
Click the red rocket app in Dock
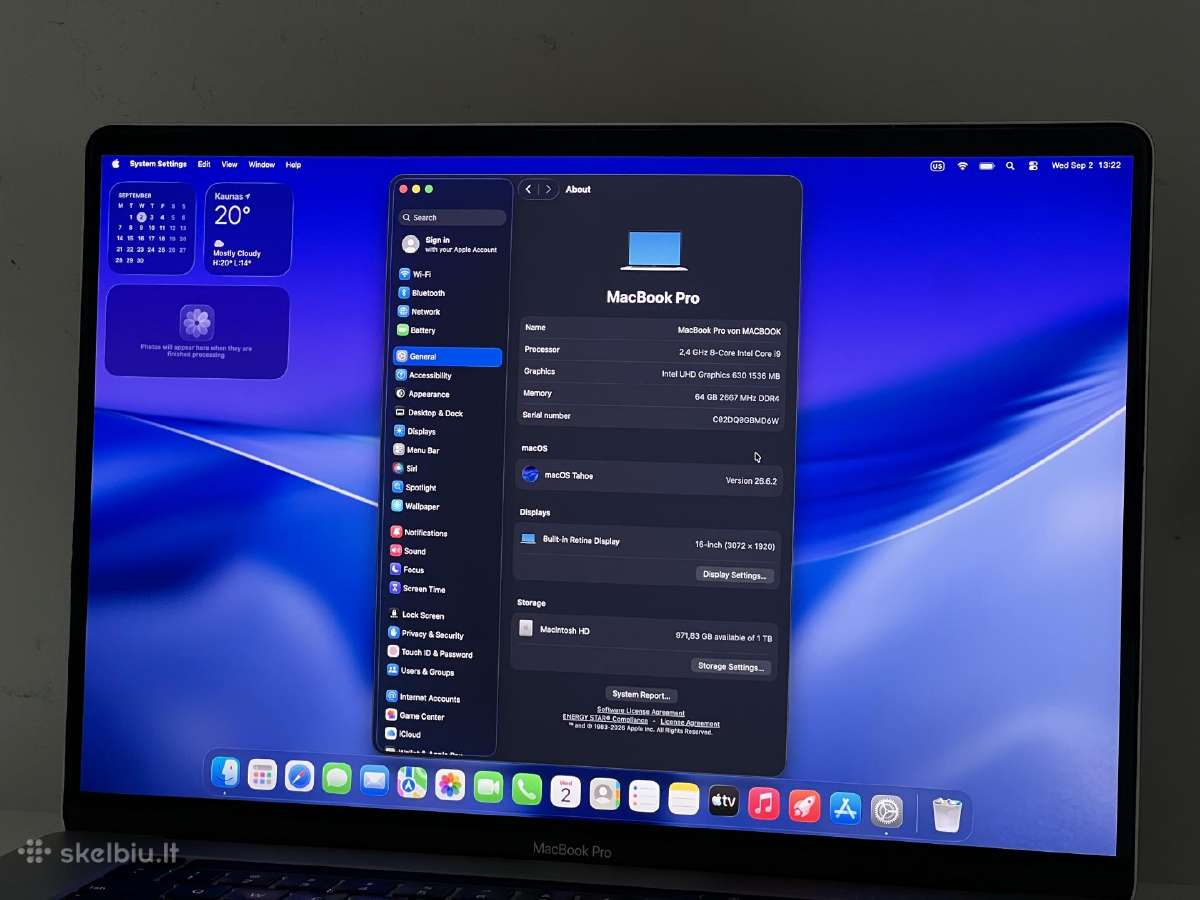tap(804, 806)
